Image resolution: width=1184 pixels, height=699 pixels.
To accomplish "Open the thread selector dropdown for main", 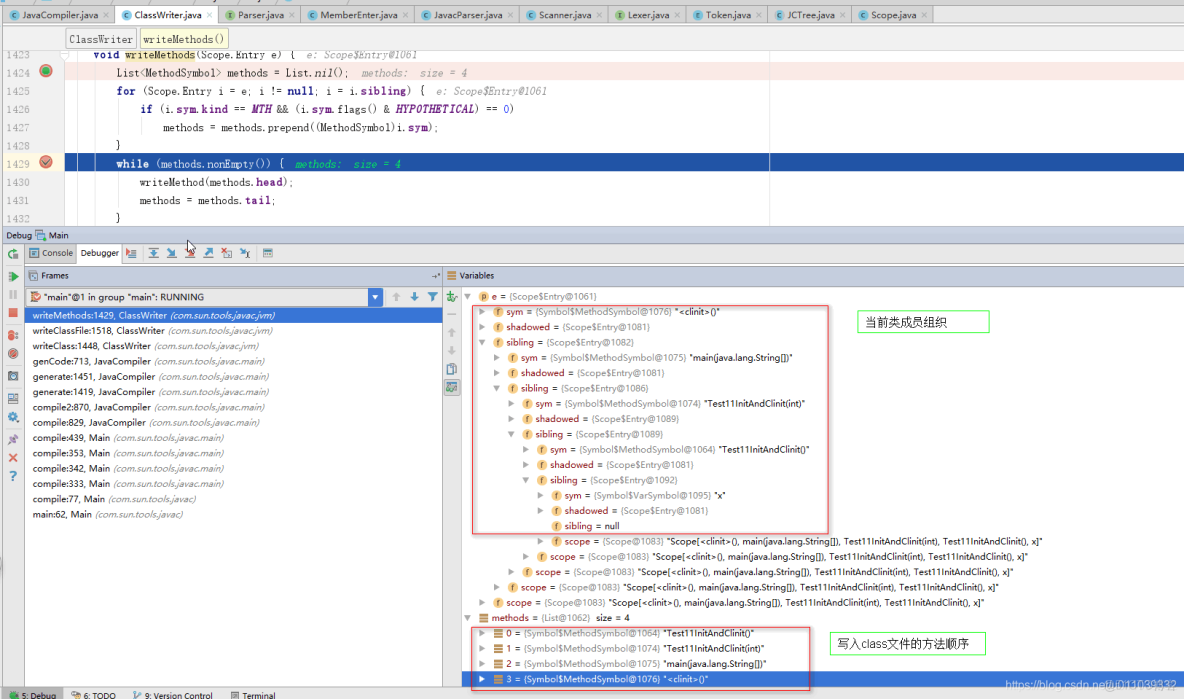I will coord(375,297).
